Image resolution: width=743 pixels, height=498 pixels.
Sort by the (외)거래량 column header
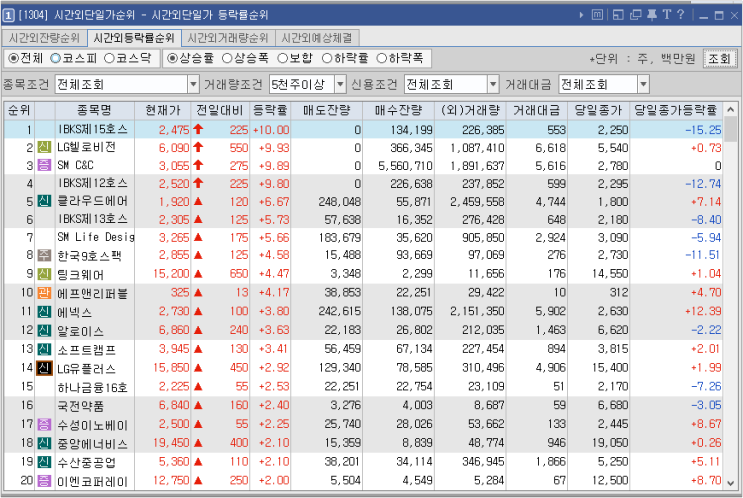click(471, 110)
